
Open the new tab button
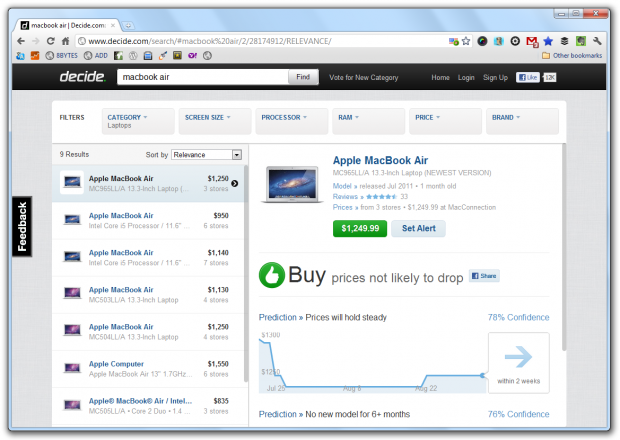coord(128,26)
